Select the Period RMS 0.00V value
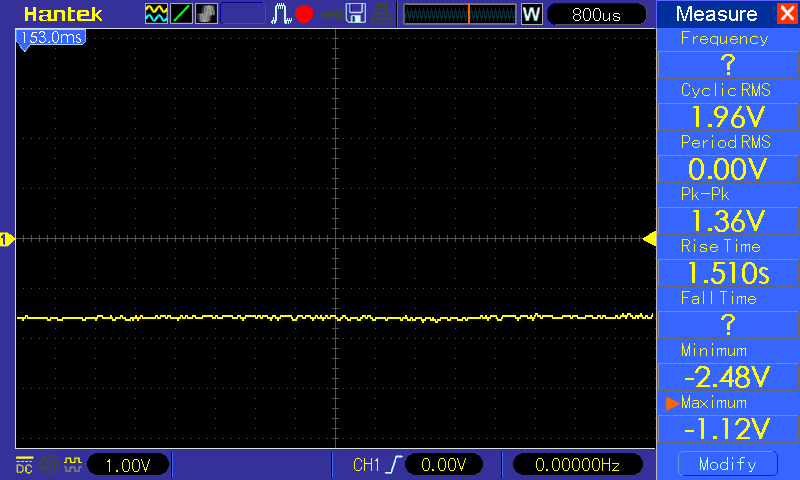 coord(728,169)
